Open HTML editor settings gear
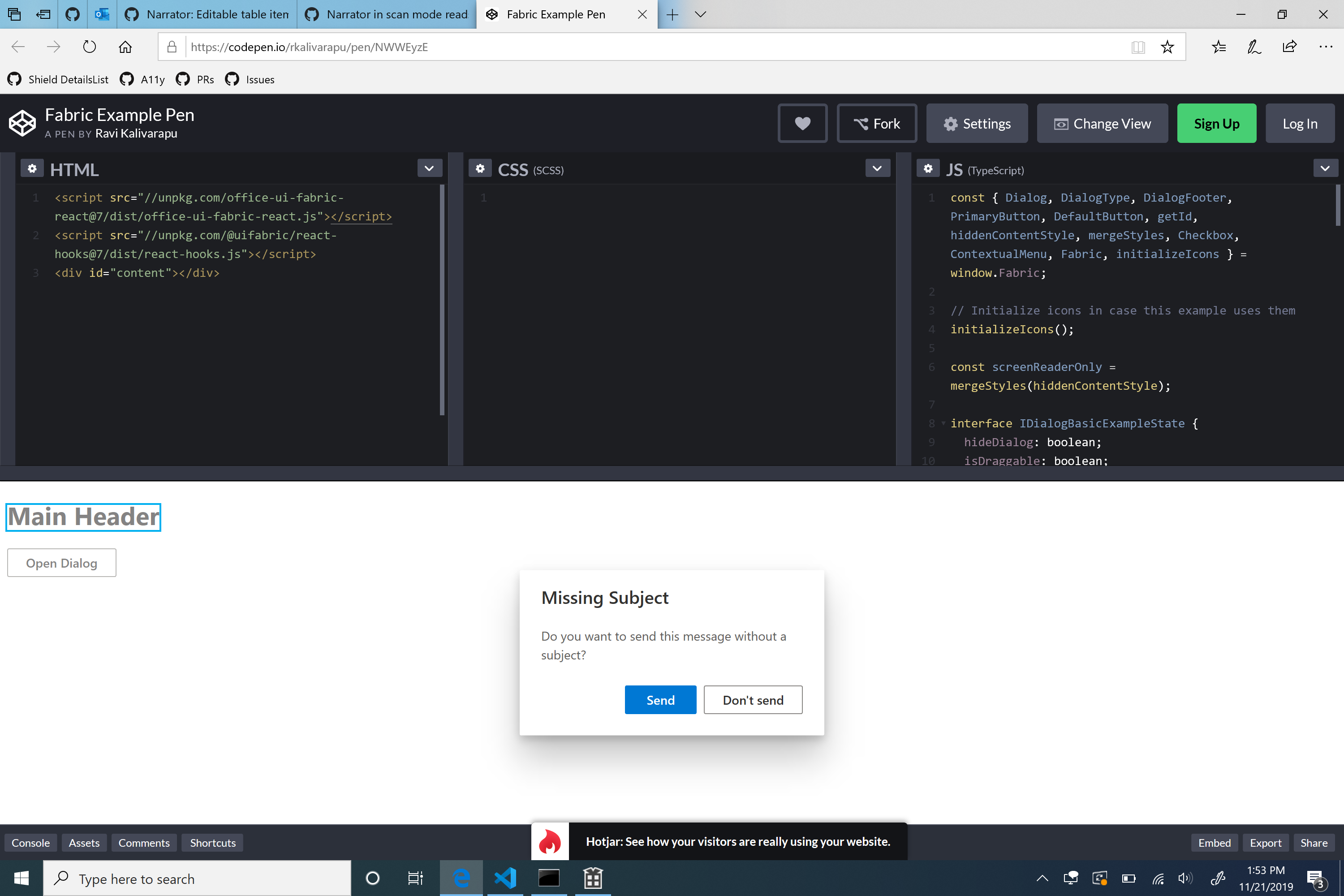 coord(32,168)
